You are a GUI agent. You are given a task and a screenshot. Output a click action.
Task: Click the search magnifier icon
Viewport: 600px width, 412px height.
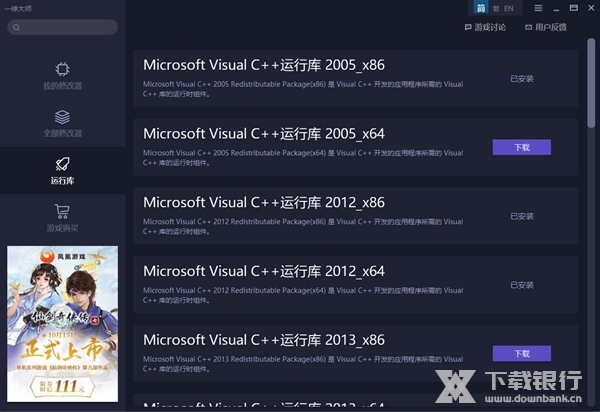coord(18,28)
